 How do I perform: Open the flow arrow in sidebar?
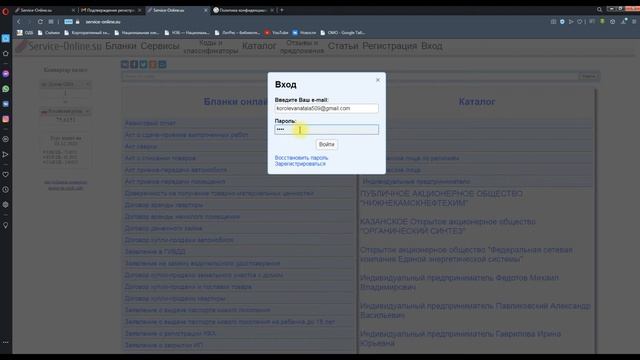(x=6, y=154)
